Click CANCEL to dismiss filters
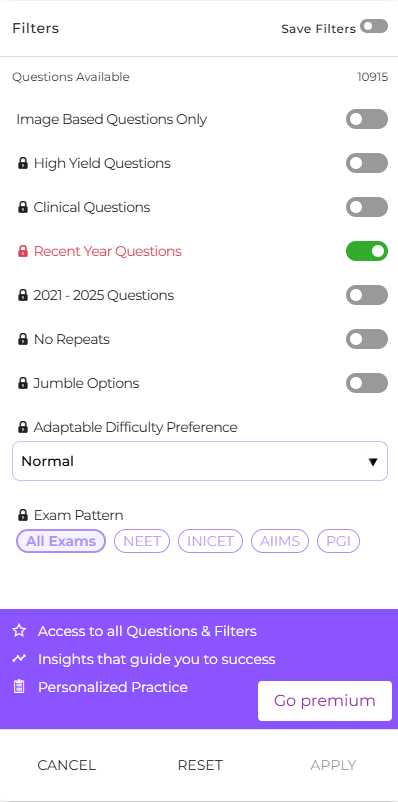This screenshot has height=802, width=398. coord(67,765)
